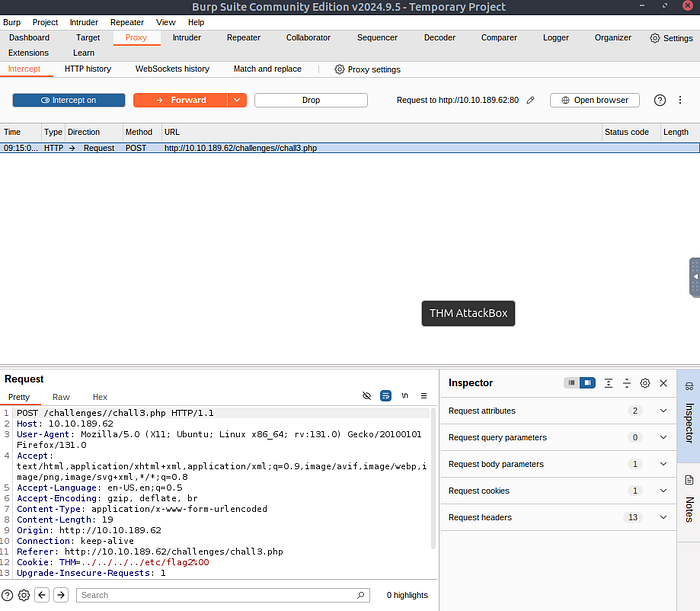Open the Repeater tool tab
Viewport: 700px width, 611px height.
coord(243,37)
